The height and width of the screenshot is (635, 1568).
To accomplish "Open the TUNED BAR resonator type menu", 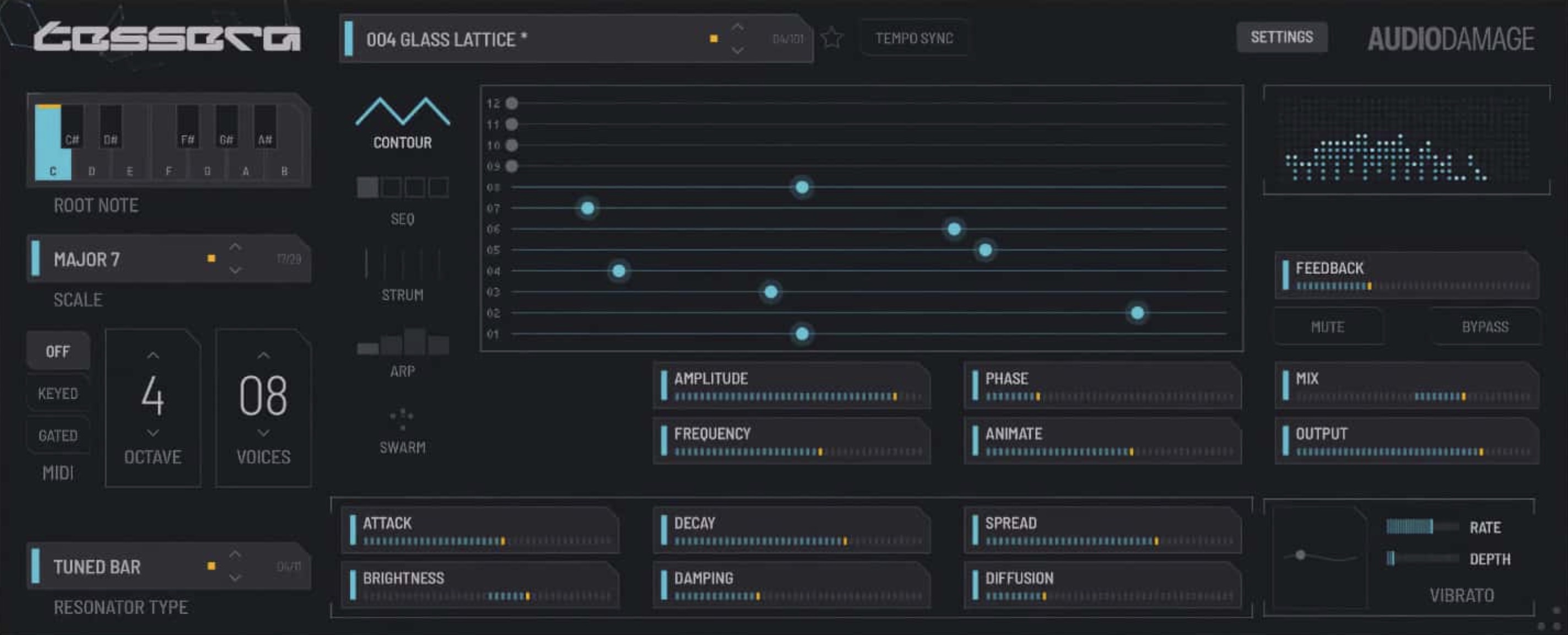I will click(x=169, y=566).
